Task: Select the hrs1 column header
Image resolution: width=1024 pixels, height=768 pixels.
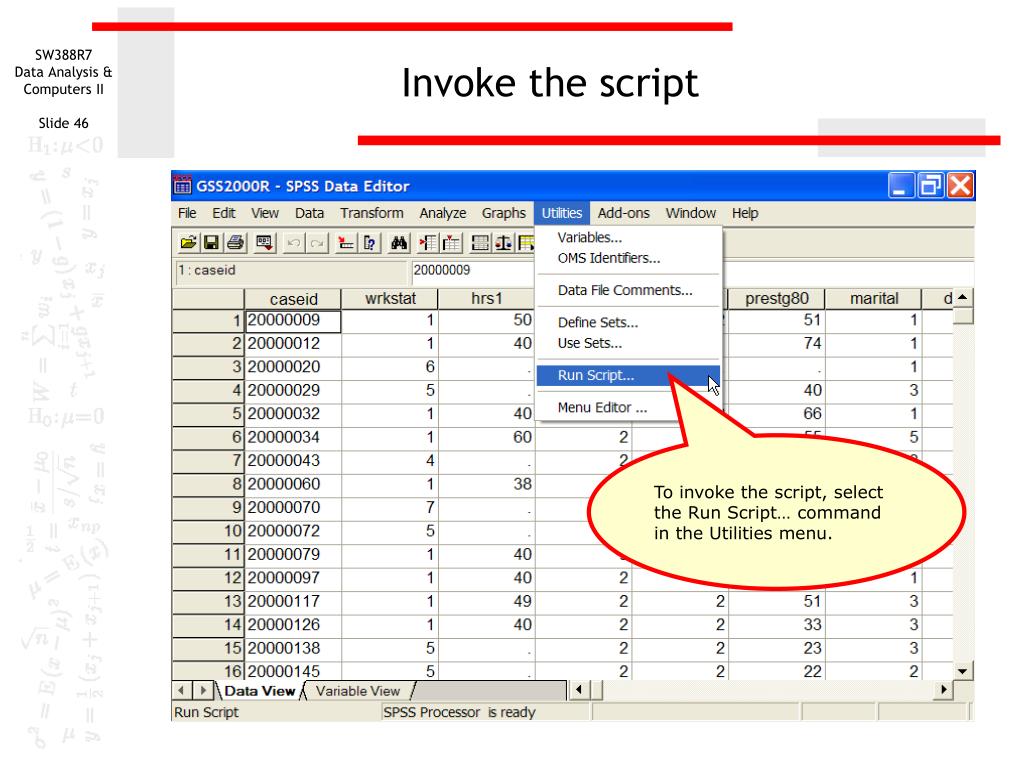Action: (487, 299)
